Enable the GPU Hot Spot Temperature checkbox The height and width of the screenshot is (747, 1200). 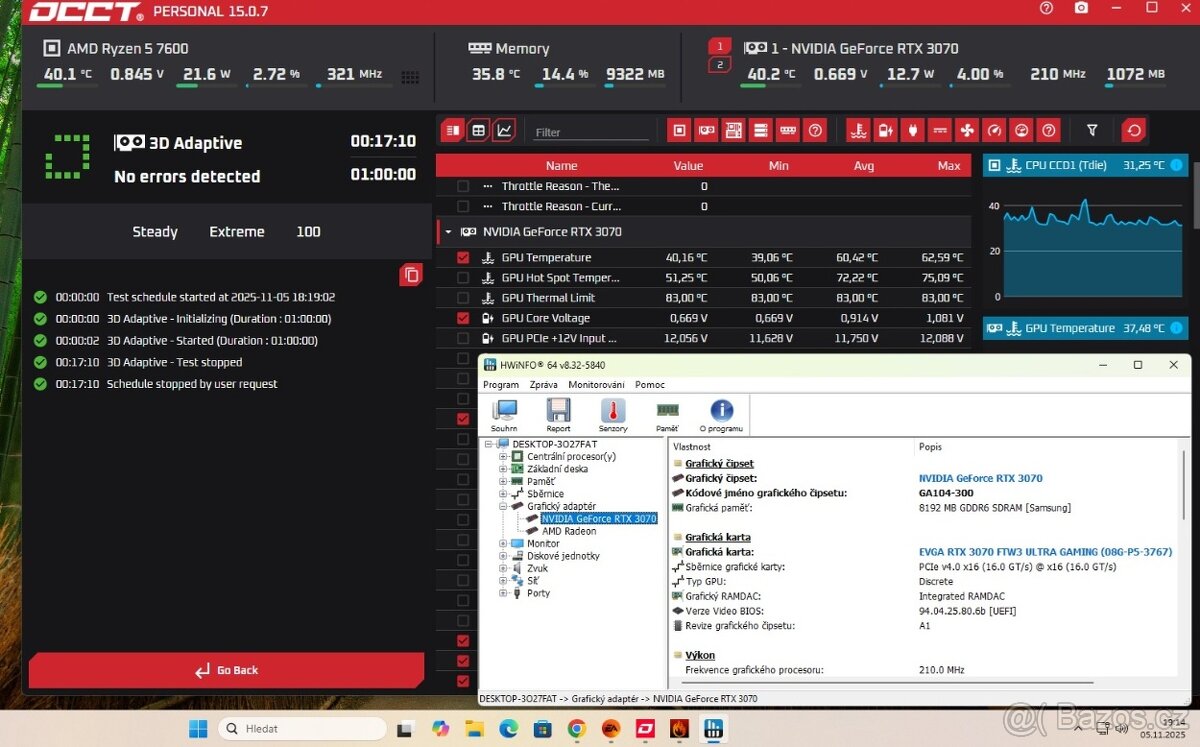[462, 278]
